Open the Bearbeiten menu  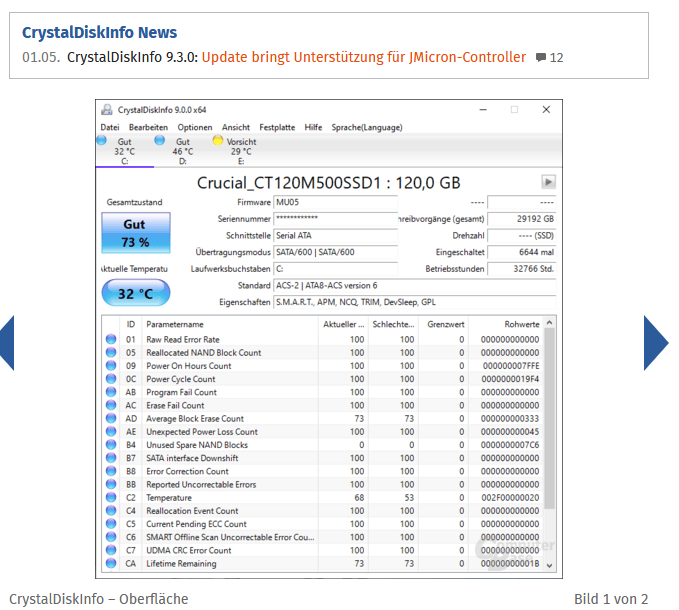click(x=148, y=127)
